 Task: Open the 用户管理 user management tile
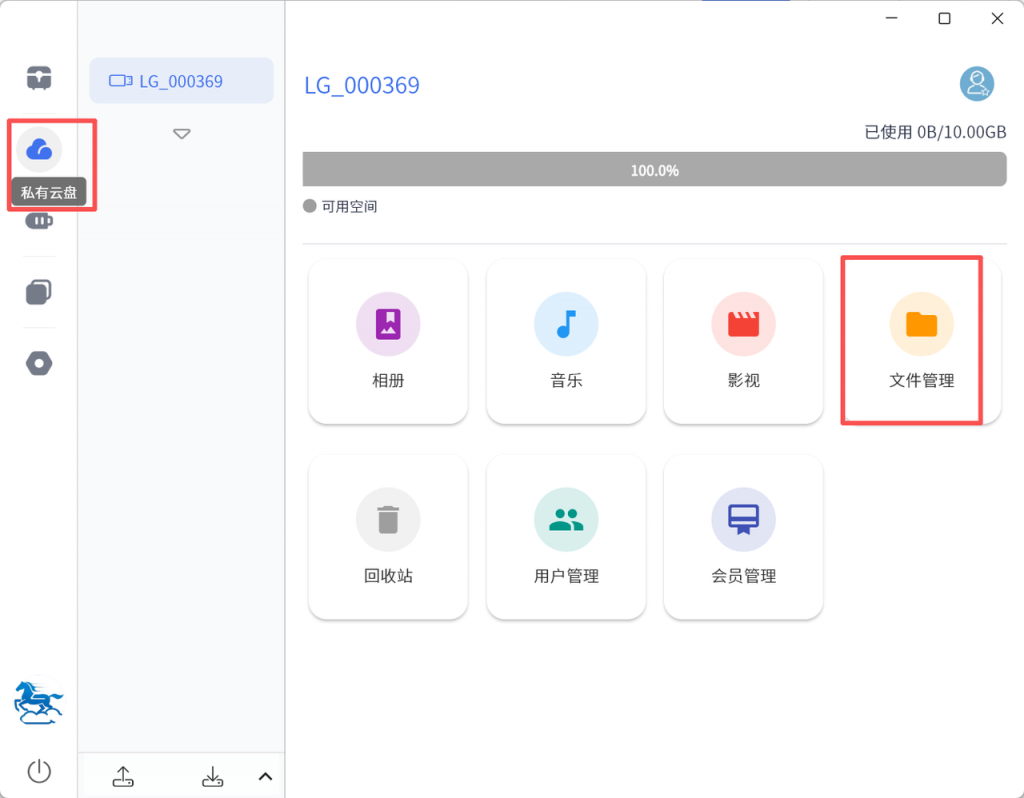click(x=566, y=537)
